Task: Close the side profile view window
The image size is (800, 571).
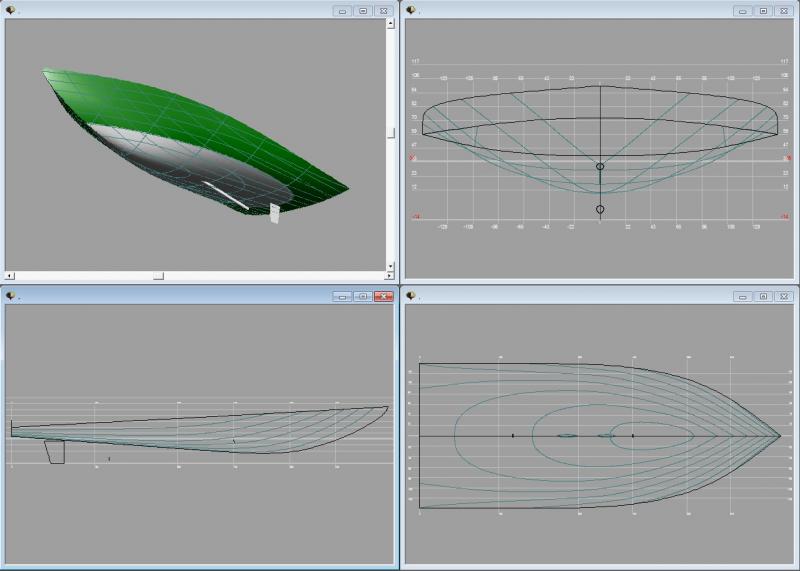Action: pos(384,297)
